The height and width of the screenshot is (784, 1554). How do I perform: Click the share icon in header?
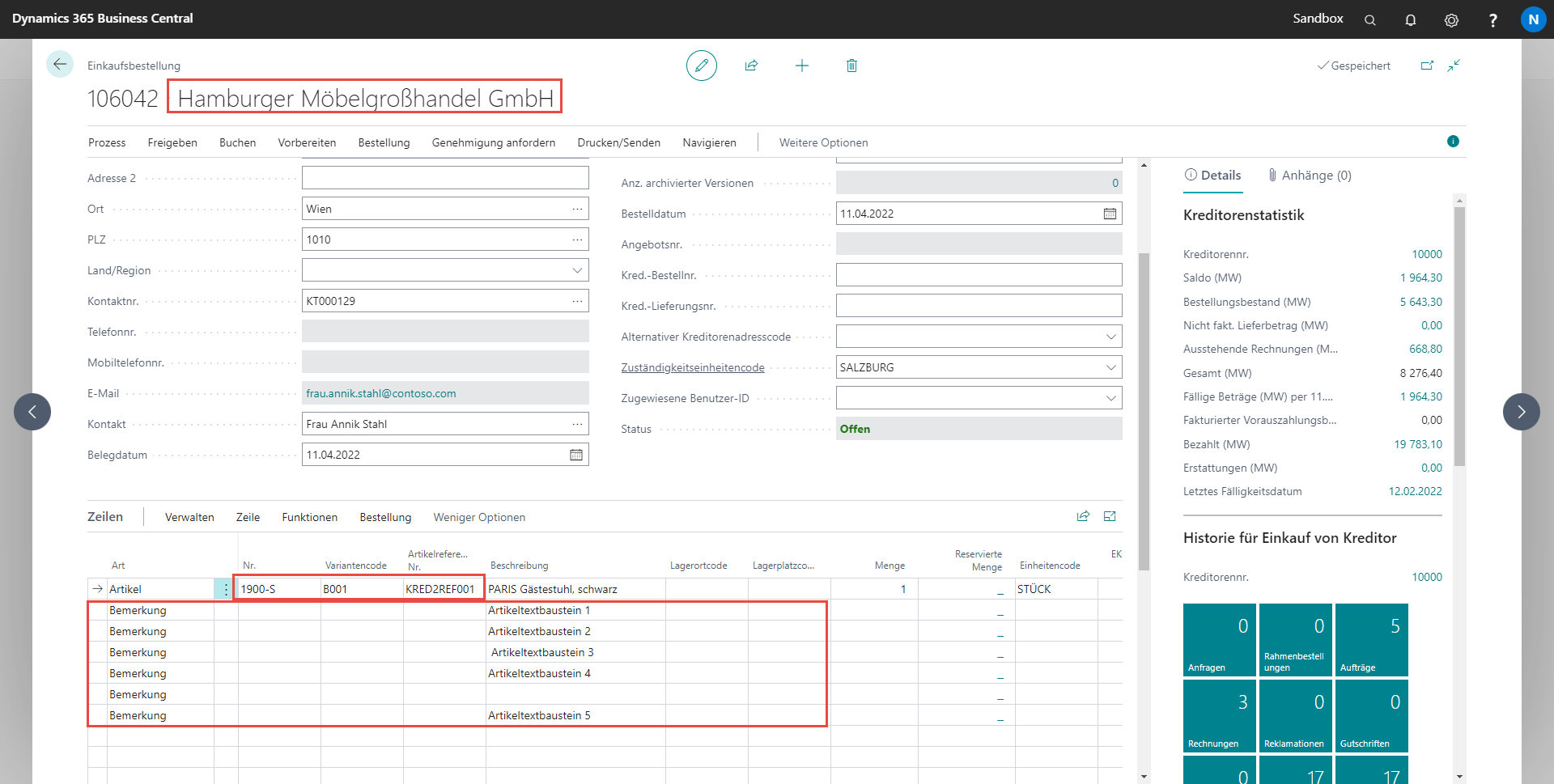point(751,66)
